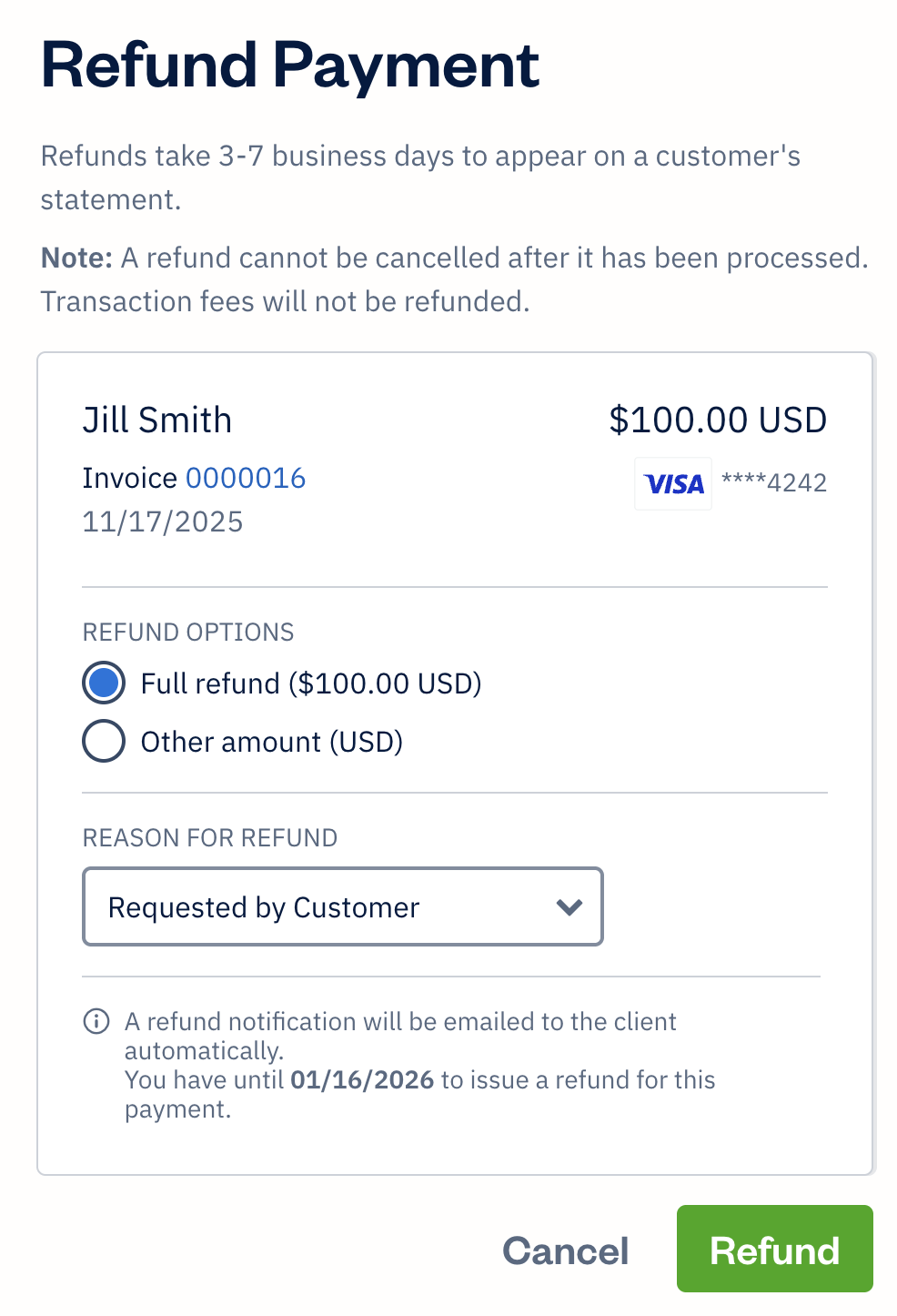Select the Full refund radio button
Image resolution: width=897 pixels, height=1316 pixels.
103,683
